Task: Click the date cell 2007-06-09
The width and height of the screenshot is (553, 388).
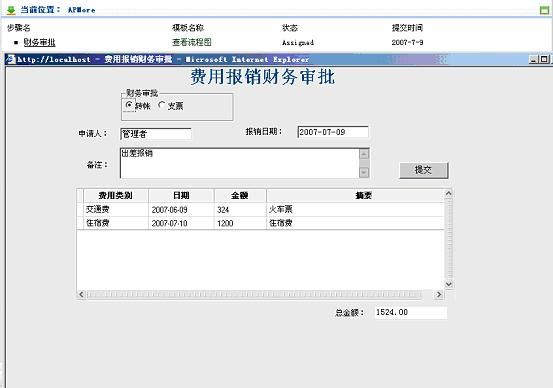Action: click(x=181, y=210)
